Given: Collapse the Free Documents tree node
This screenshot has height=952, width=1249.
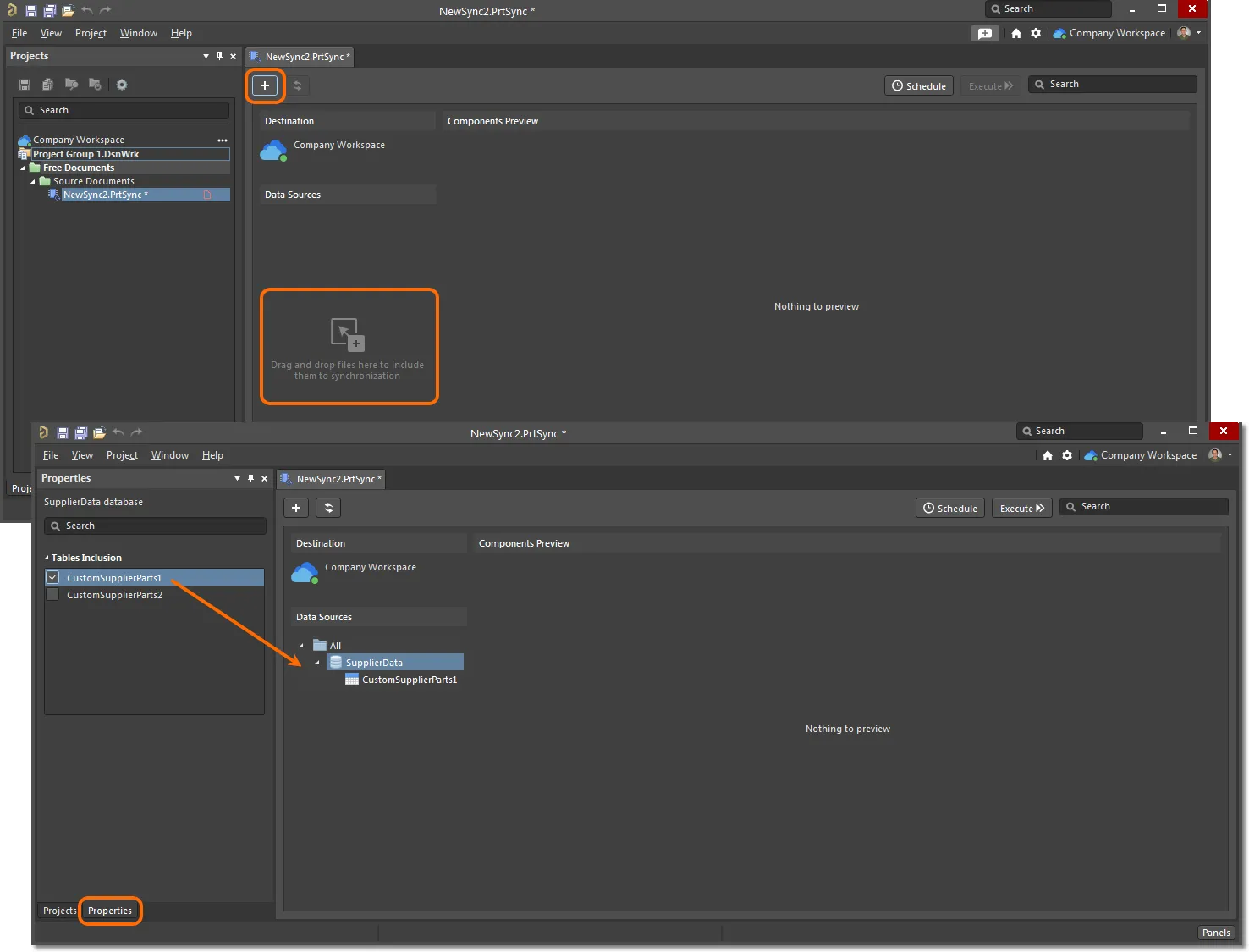Looking at the screenshot, I should 23,168.
